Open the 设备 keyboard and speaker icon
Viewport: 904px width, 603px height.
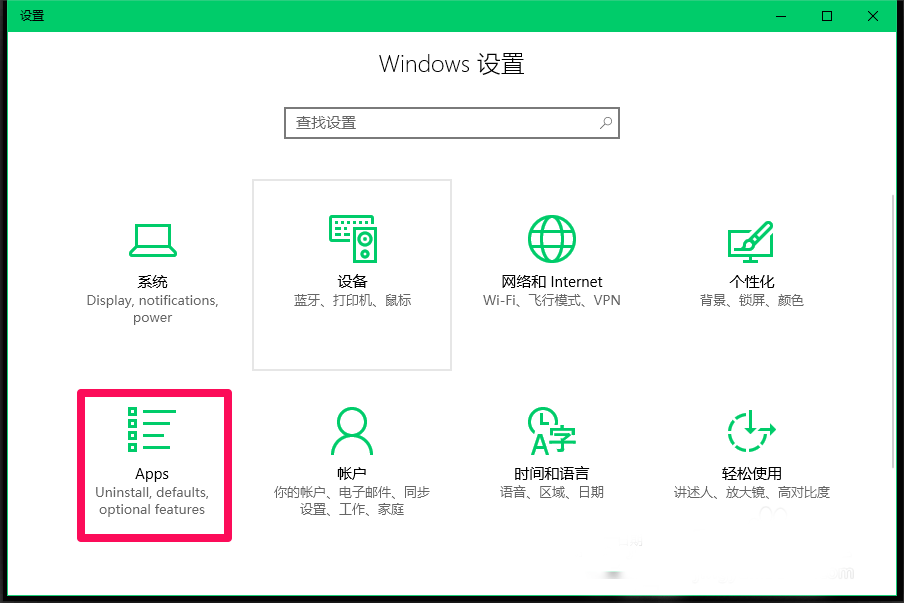pyautogui.click(x=352, y=238)
